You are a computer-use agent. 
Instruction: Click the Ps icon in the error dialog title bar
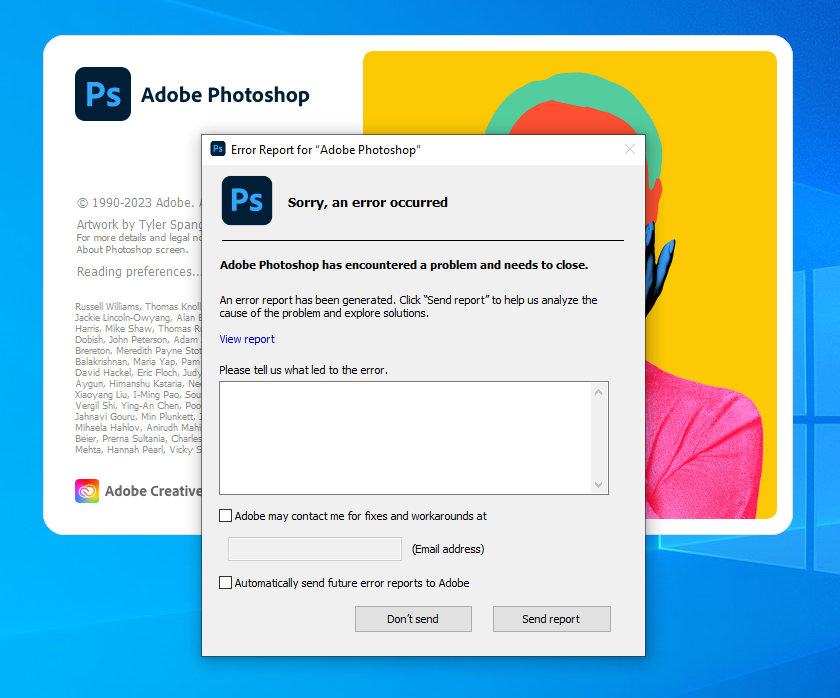(218, 148)
